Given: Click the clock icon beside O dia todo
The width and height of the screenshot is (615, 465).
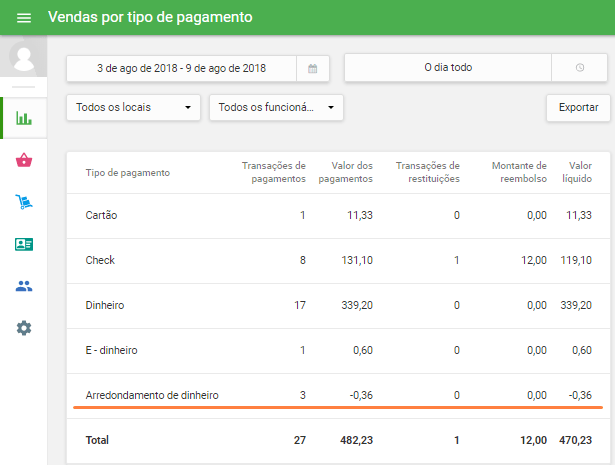Looking at the screenshot, I should (580, 68).
